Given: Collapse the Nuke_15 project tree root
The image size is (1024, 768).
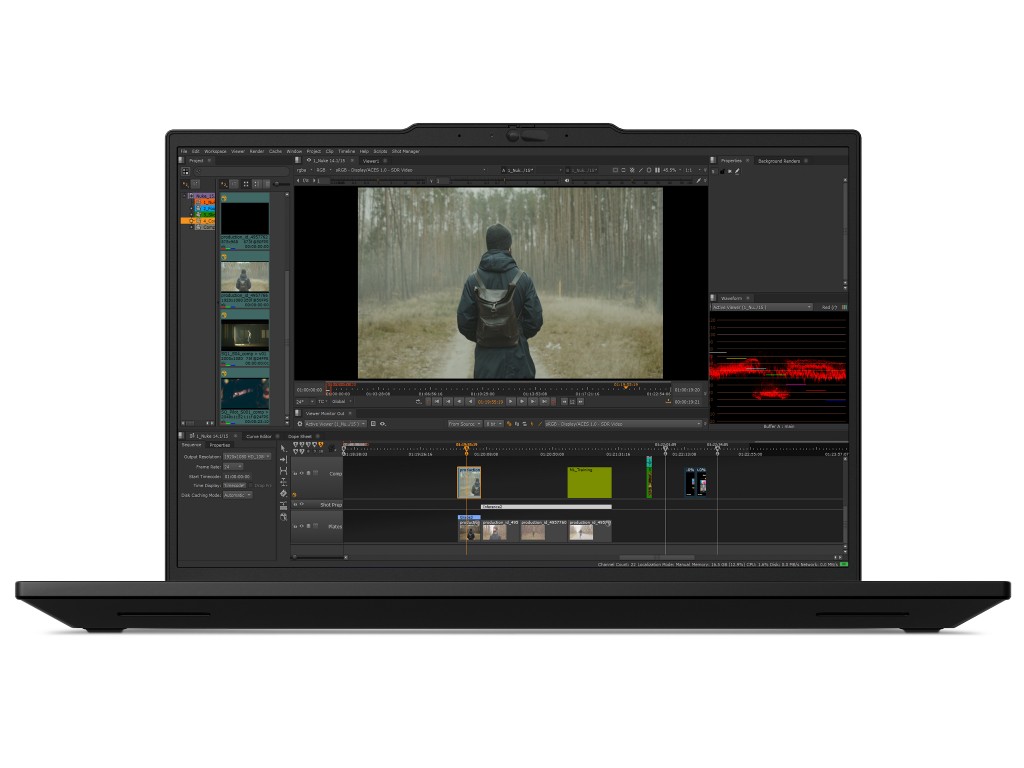Looking at the screenshot, I should [x=184, y=195].
